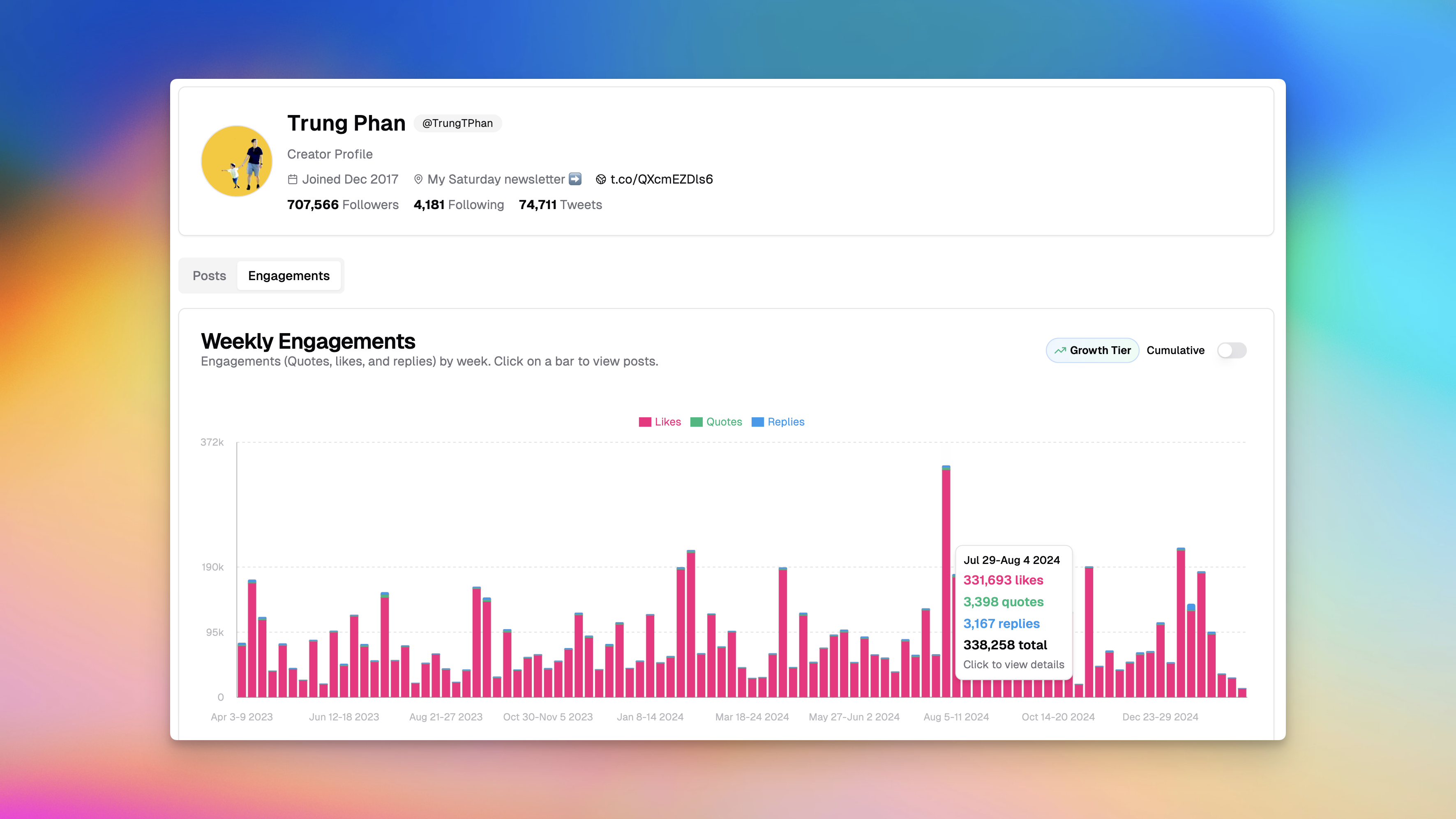This screenshot has width=1456, height=819.
Task: Click the My Saturday newsletter text
Action: [496, 179]
